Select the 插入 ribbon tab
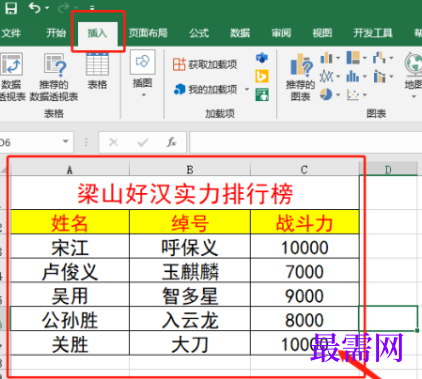 97,33
